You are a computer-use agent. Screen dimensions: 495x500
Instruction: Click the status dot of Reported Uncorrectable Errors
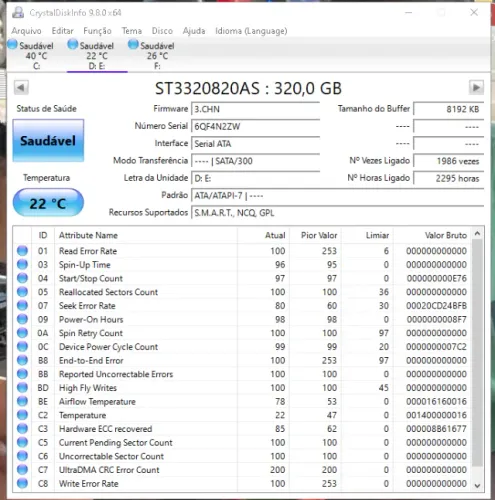pyautogui.click(x=22, y=374)
